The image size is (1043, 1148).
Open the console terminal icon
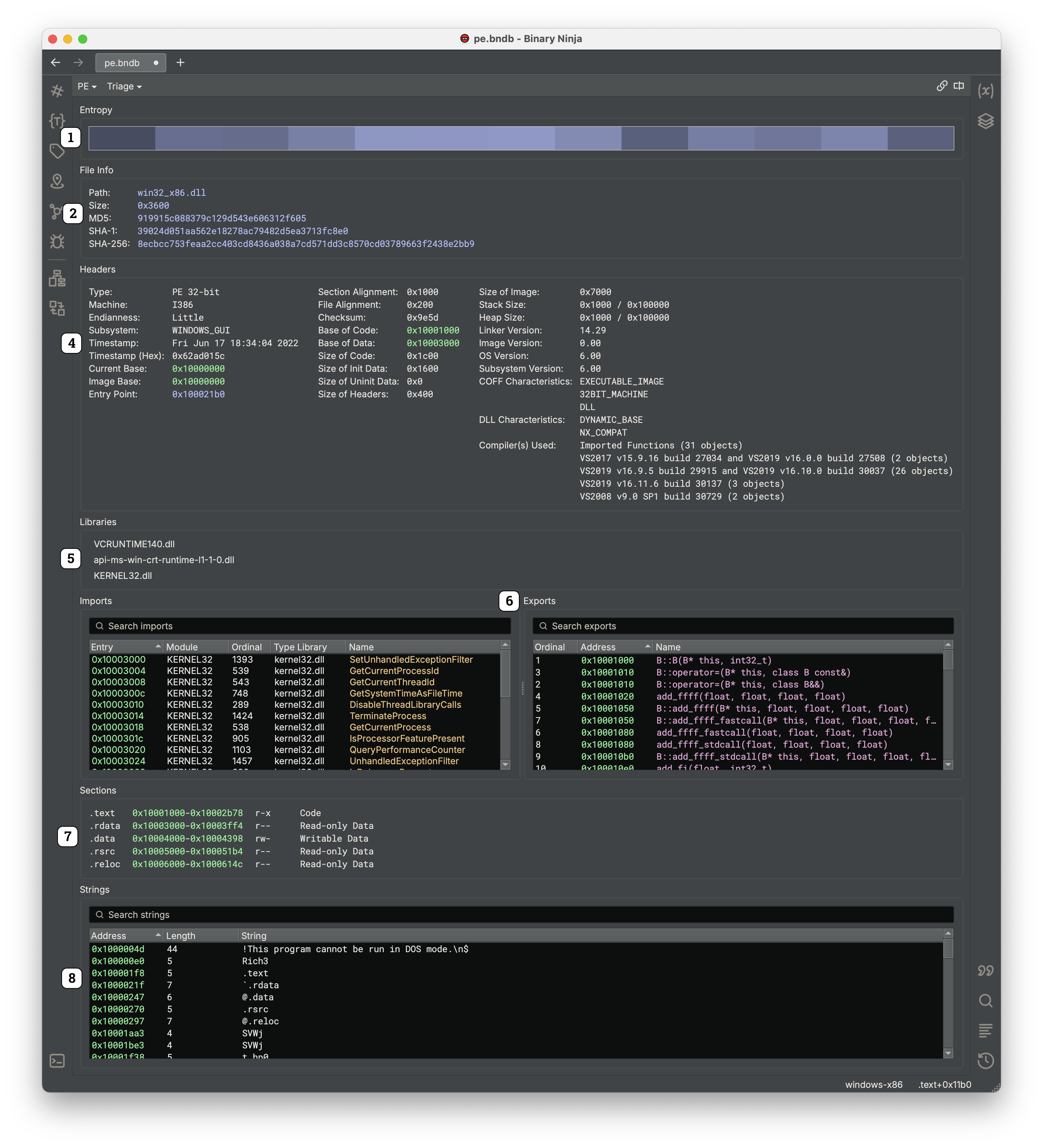pyautogui.click(x=57, y=1060)
